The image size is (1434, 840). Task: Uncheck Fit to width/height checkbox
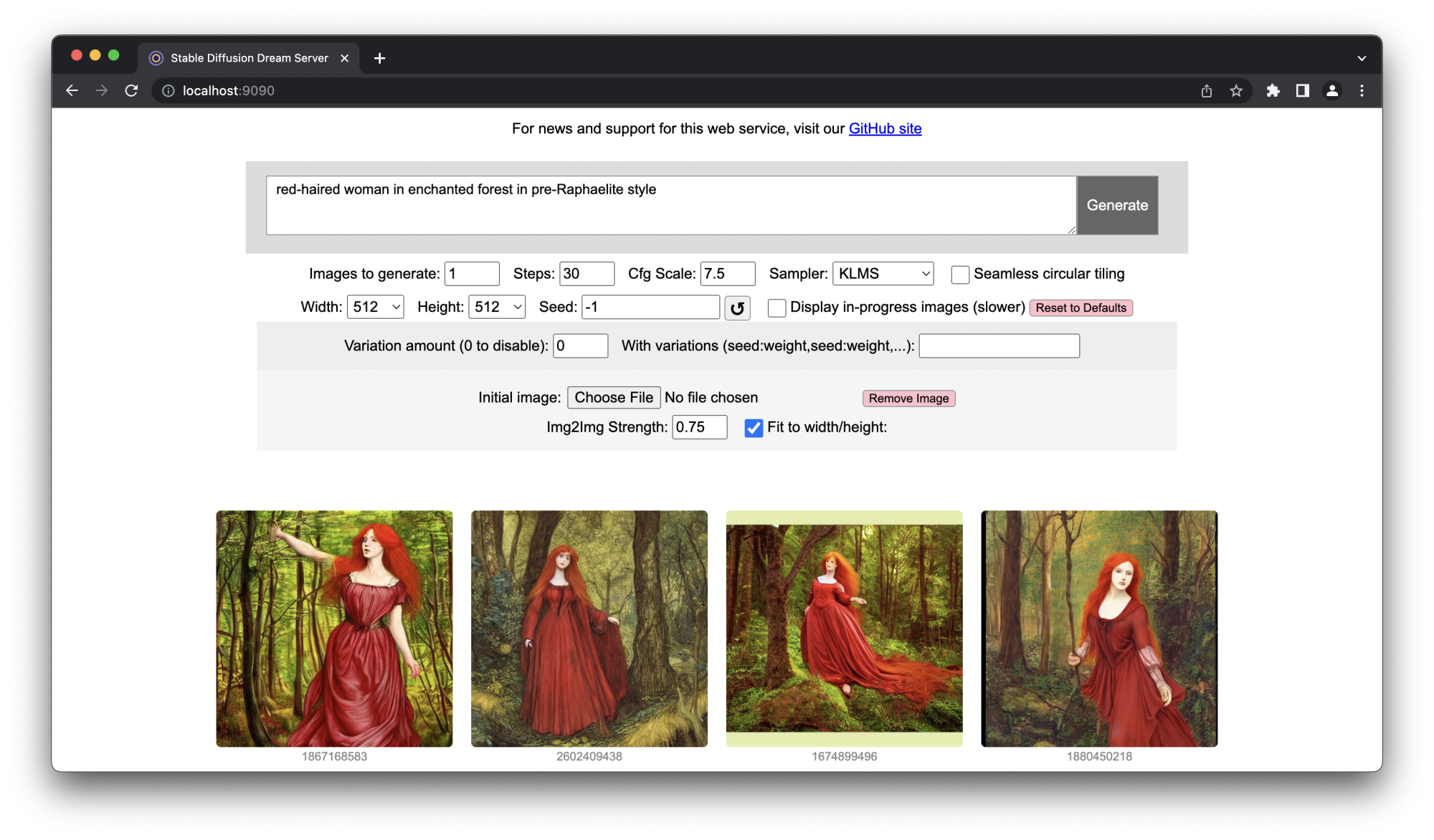754,428
